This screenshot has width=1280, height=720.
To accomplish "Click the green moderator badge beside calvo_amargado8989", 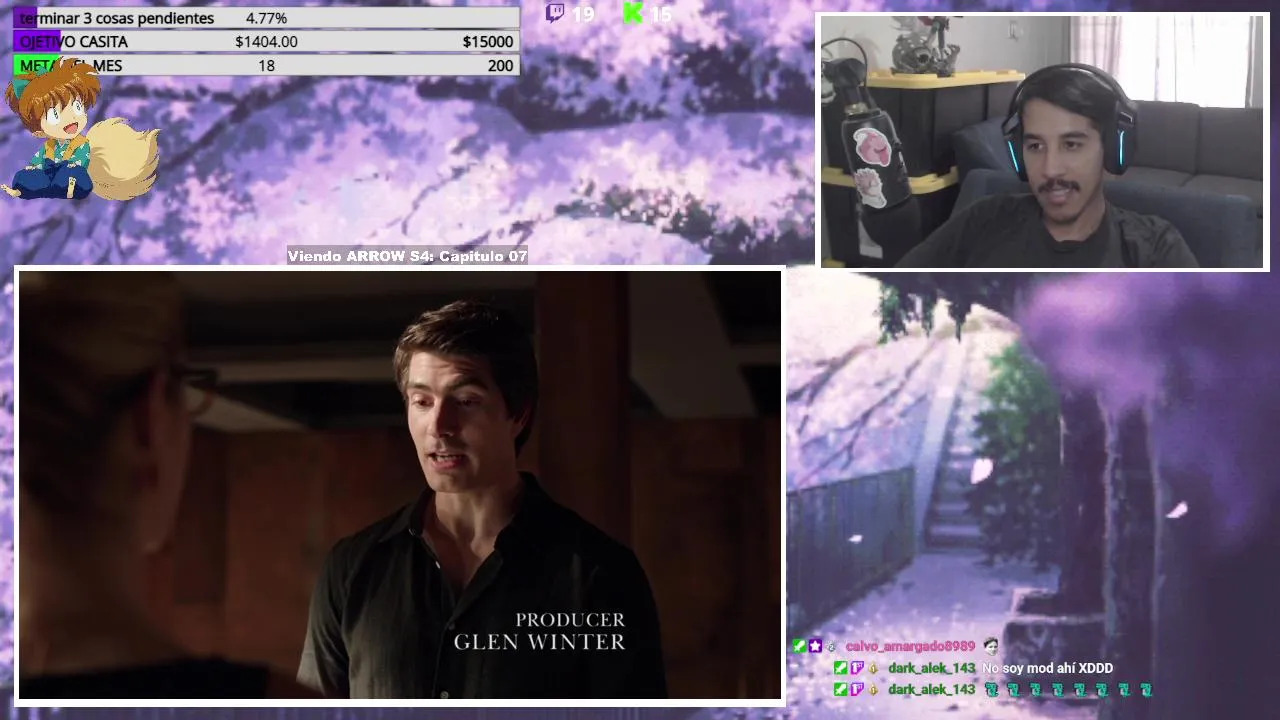I will click(x=799, y=646).
